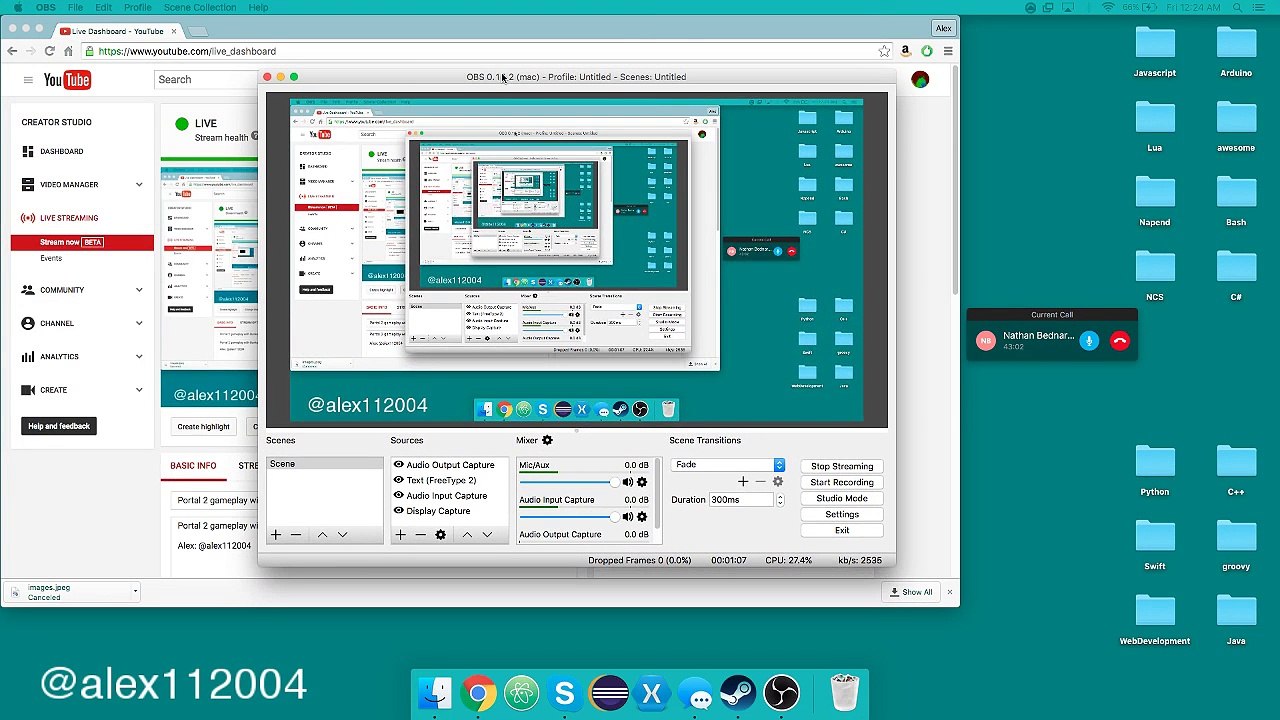The width and height of the screenshot is (1280, 720).
Task: Open Xamarin Studio from the Dock
Action: [652, 693]
